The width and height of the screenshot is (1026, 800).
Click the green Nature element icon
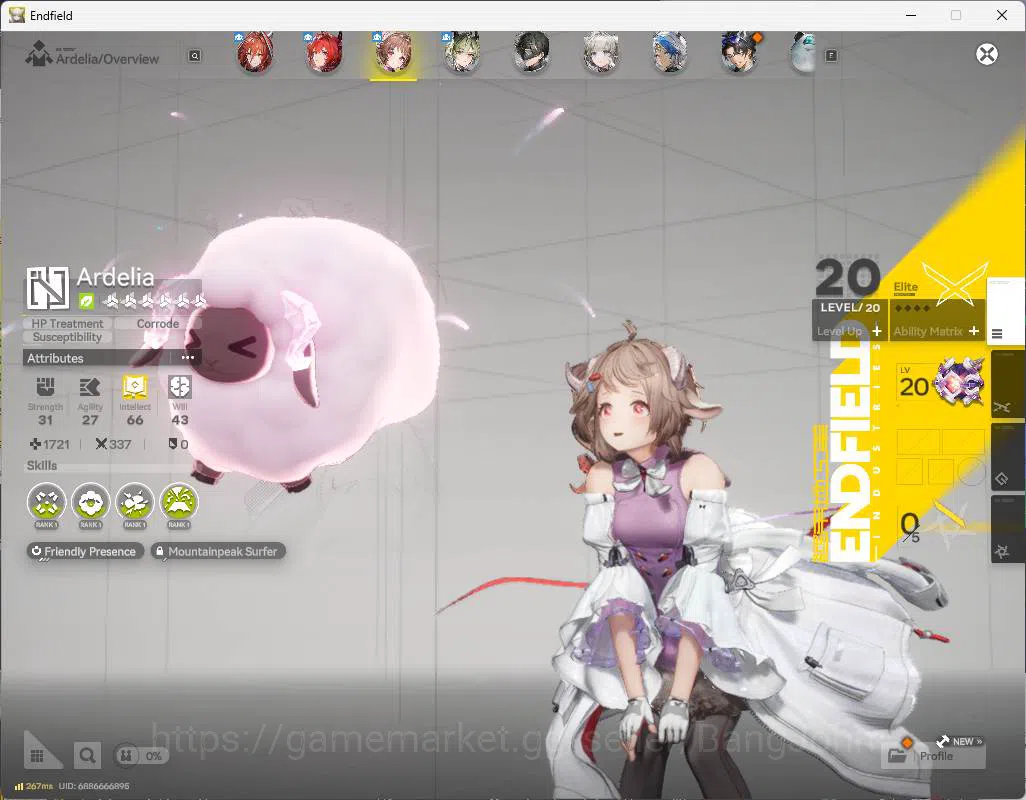(x=86, y=301)
